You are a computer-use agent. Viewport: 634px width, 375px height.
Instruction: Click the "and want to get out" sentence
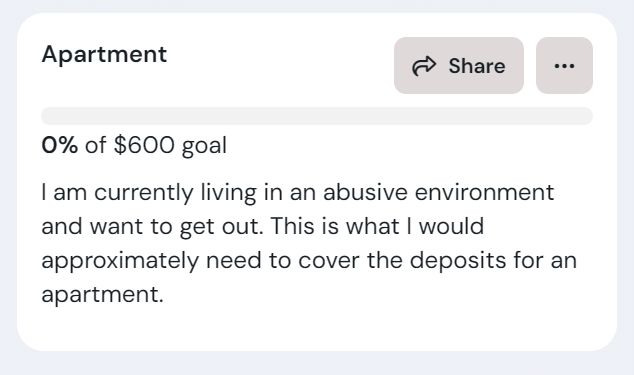(x=152, y=227)
